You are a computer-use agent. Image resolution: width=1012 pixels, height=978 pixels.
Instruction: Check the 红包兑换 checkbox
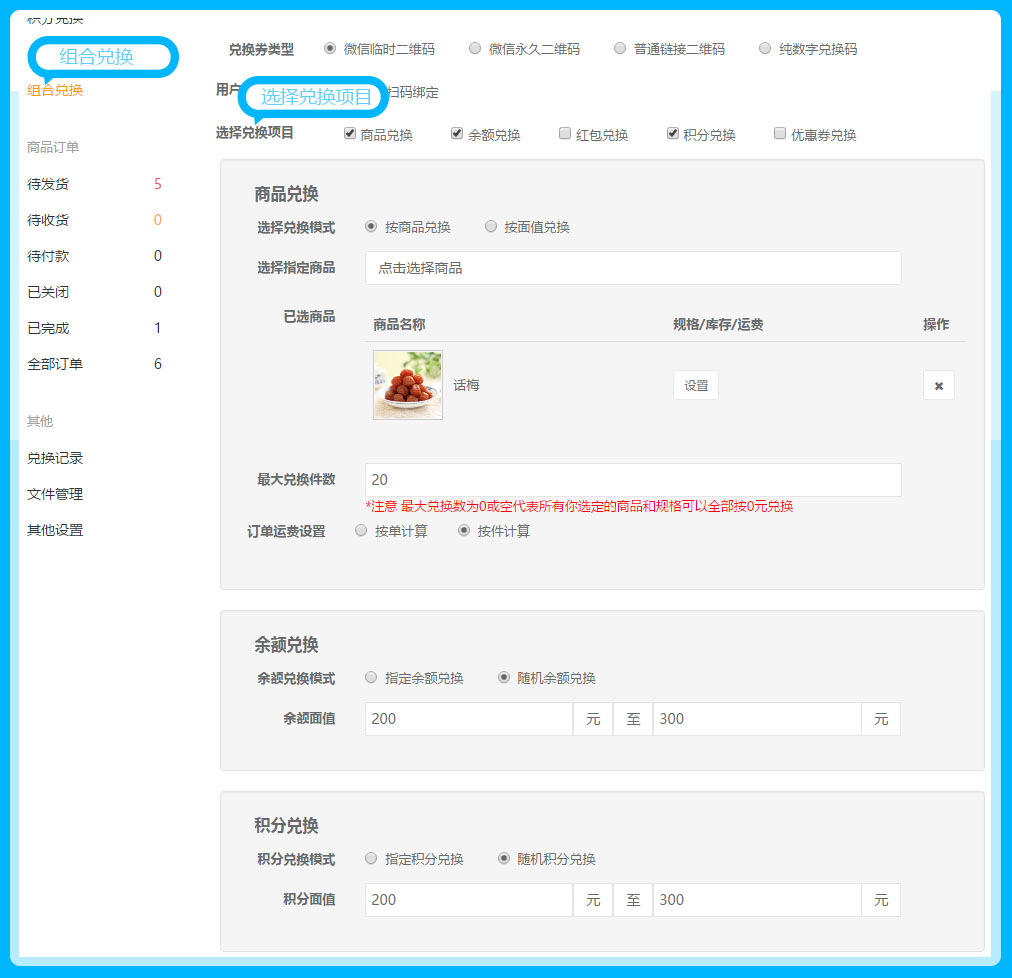click(x=565, y=133)
